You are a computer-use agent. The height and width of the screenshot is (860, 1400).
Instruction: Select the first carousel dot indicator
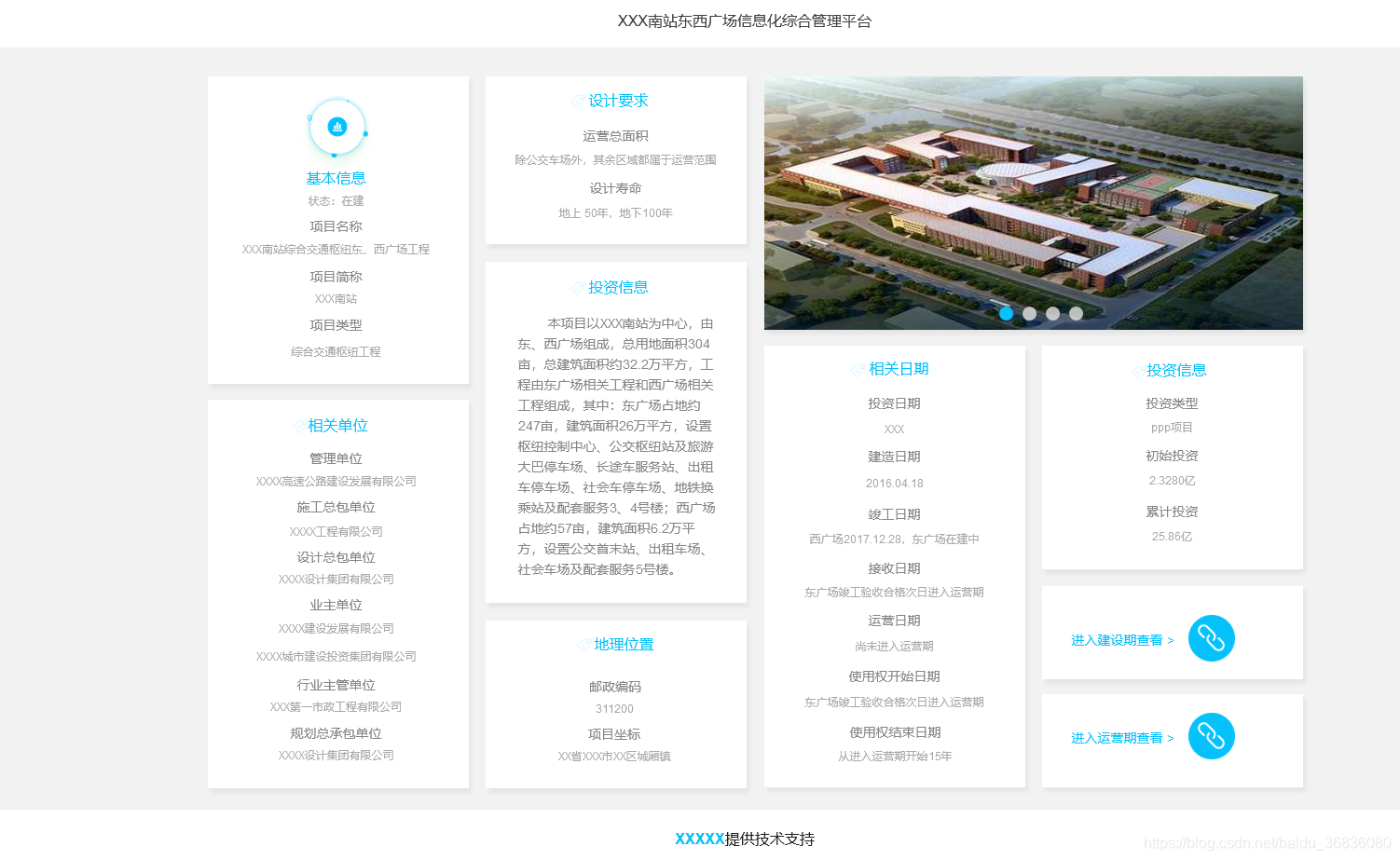(x=1006, y=314)
